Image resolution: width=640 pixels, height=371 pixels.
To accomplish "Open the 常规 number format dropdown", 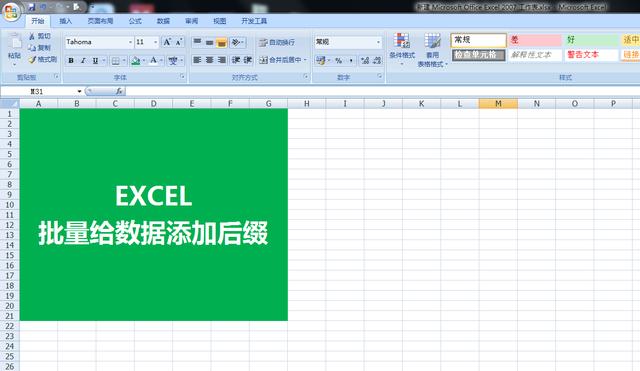I will pyautogui.click(x=378, y=42).
